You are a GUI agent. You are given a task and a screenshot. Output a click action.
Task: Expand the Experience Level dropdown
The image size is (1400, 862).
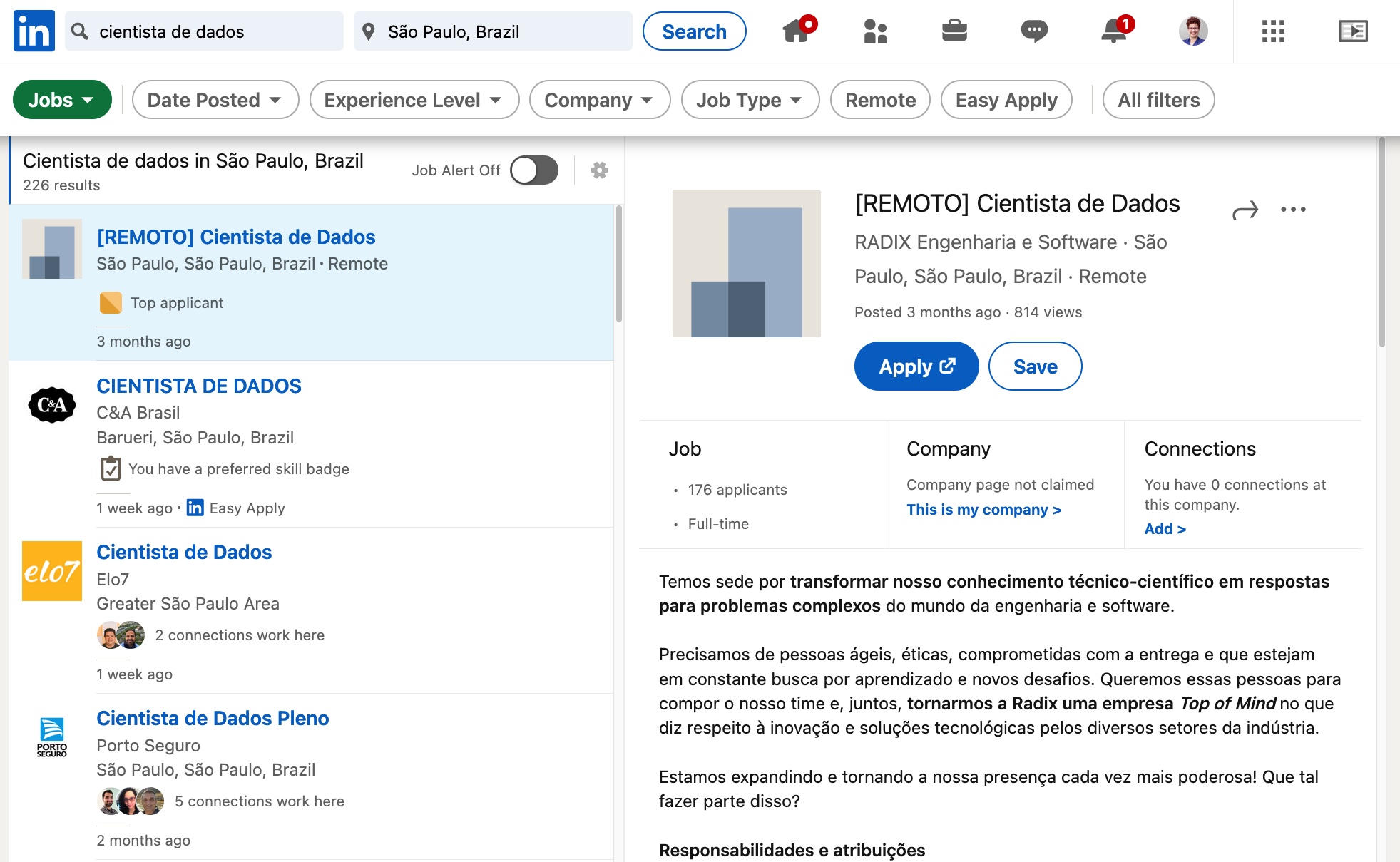tap(414, 100)
